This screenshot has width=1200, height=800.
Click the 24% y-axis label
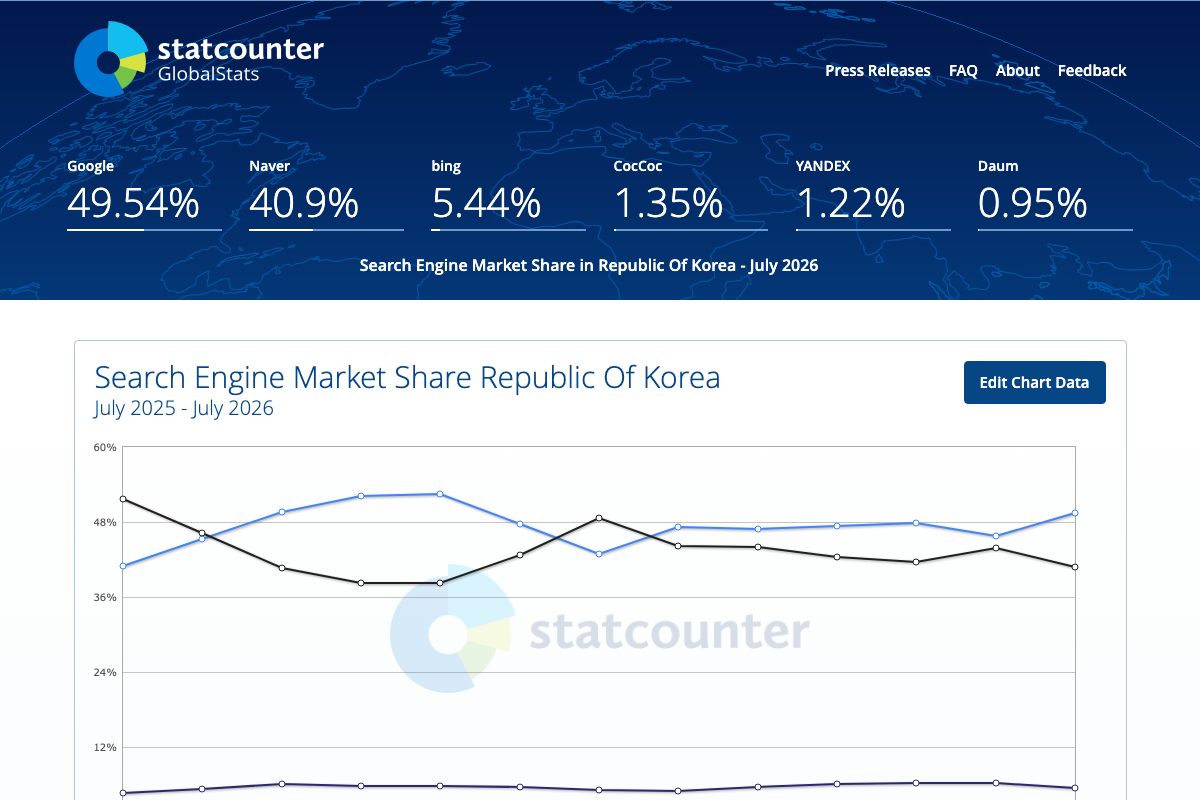[x=106, y=672]
